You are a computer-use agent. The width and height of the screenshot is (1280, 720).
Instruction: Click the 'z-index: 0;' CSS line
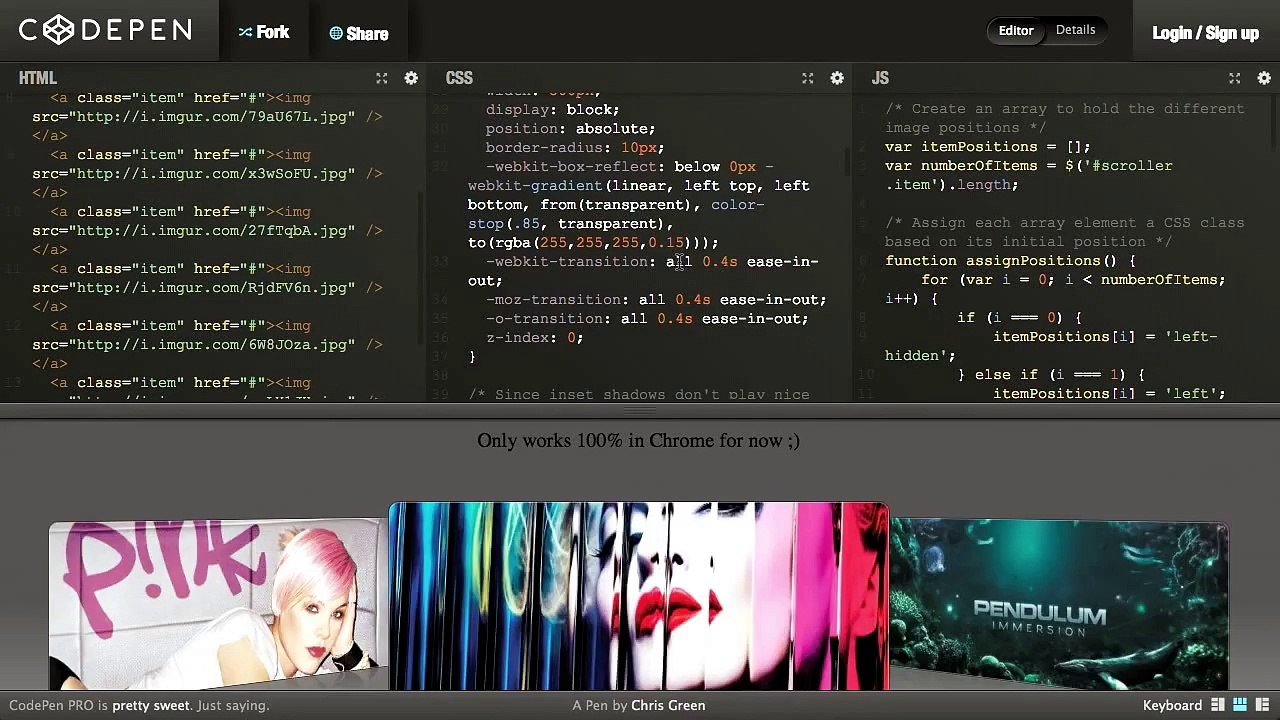click(x=534, y=337)
